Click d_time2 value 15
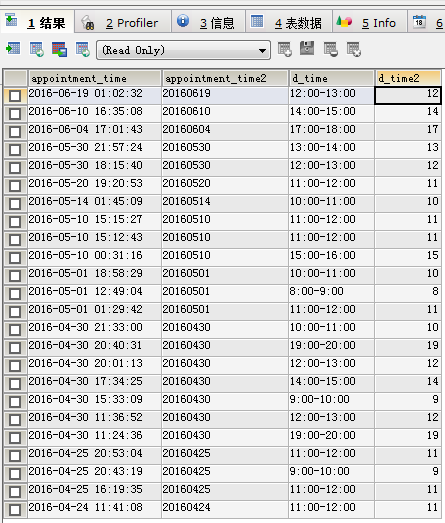The width and height of the screenshot is (445, 523). point(408,258)
